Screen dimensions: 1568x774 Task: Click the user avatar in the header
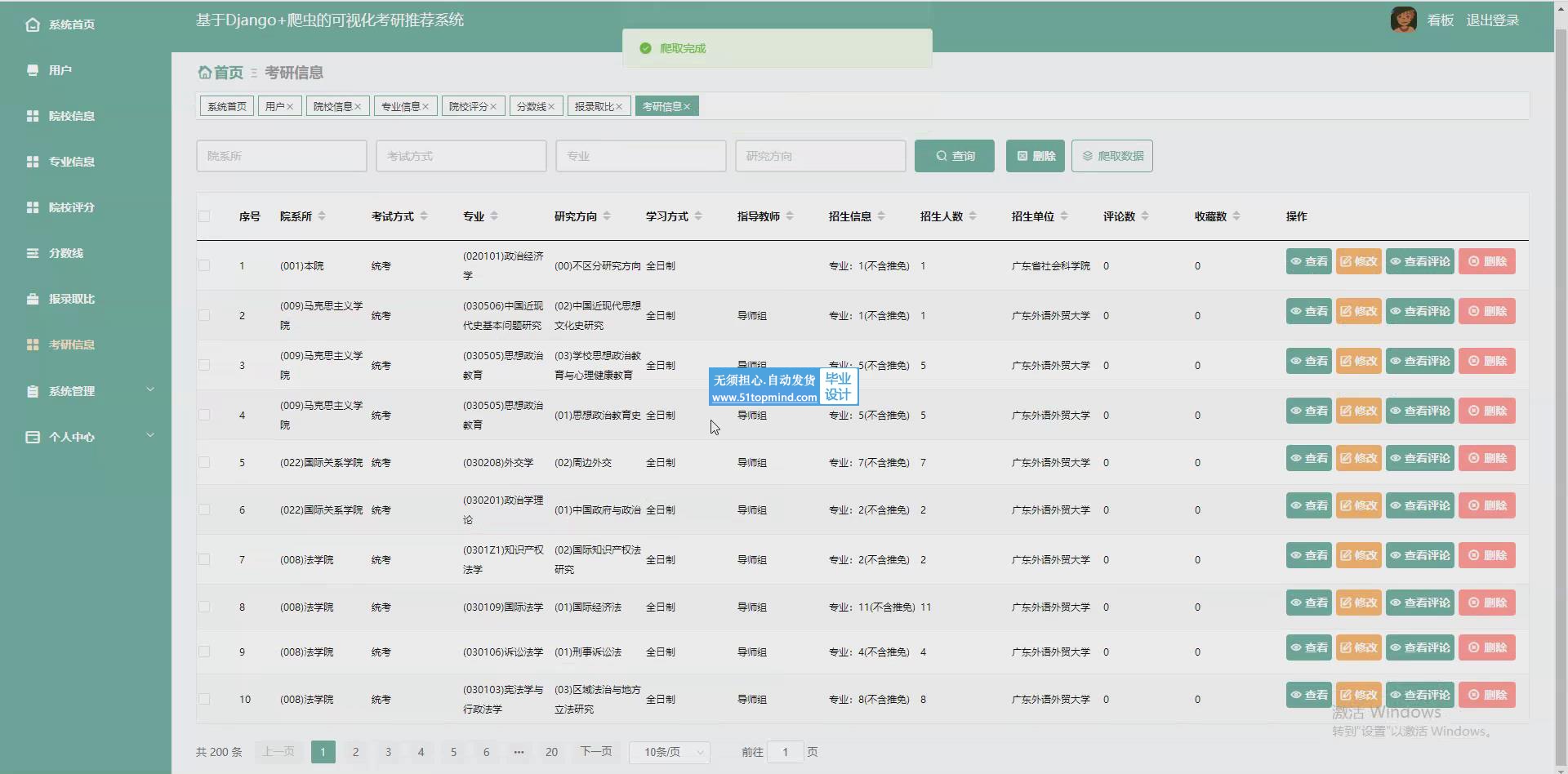coord(1404,20)
